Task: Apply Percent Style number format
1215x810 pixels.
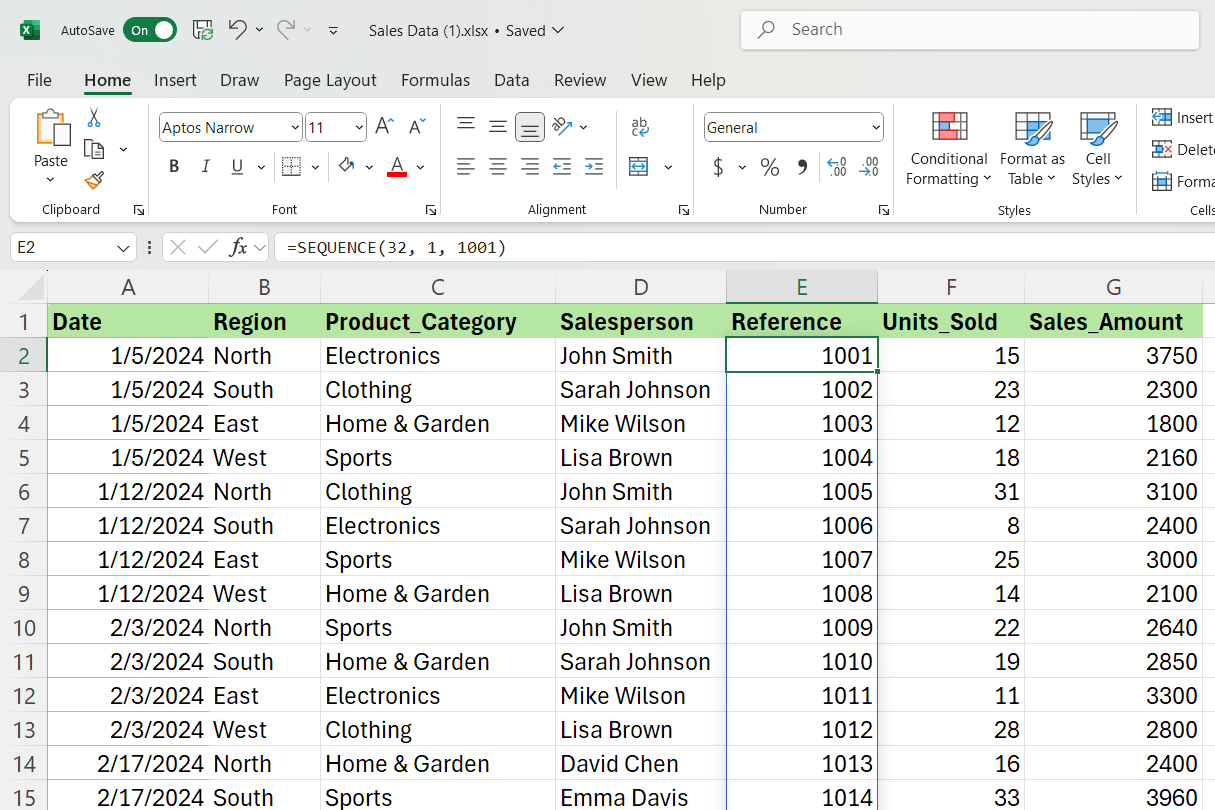Action: point(769,167)
